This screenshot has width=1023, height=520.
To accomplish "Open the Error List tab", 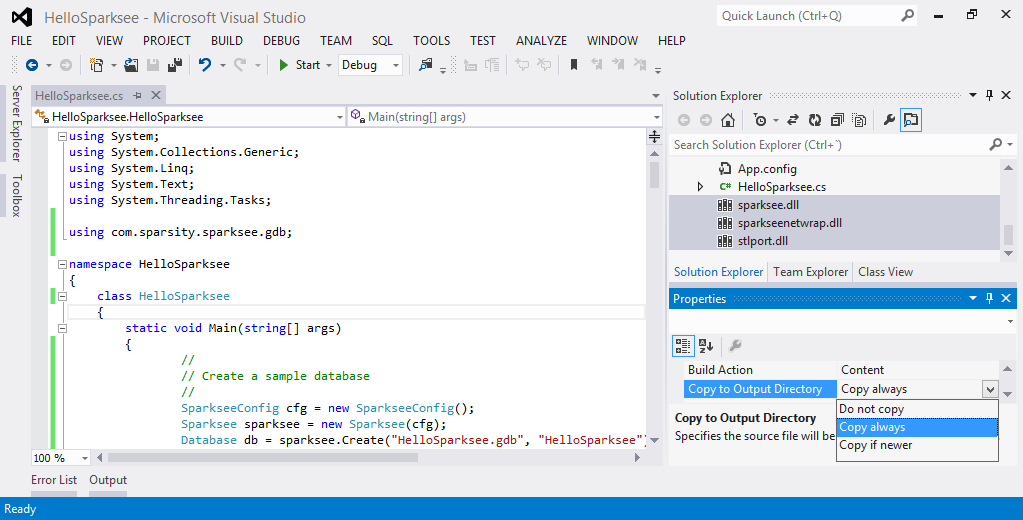I will tap(54, 480).
